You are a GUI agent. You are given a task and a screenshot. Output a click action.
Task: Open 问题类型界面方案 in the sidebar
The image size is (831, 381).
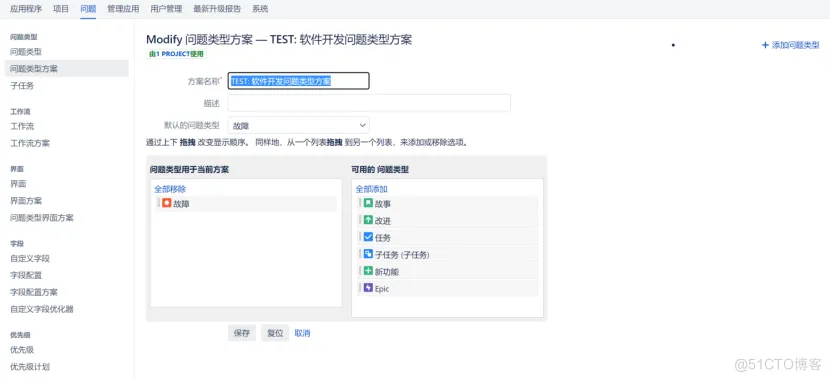(x=42, y=218)
